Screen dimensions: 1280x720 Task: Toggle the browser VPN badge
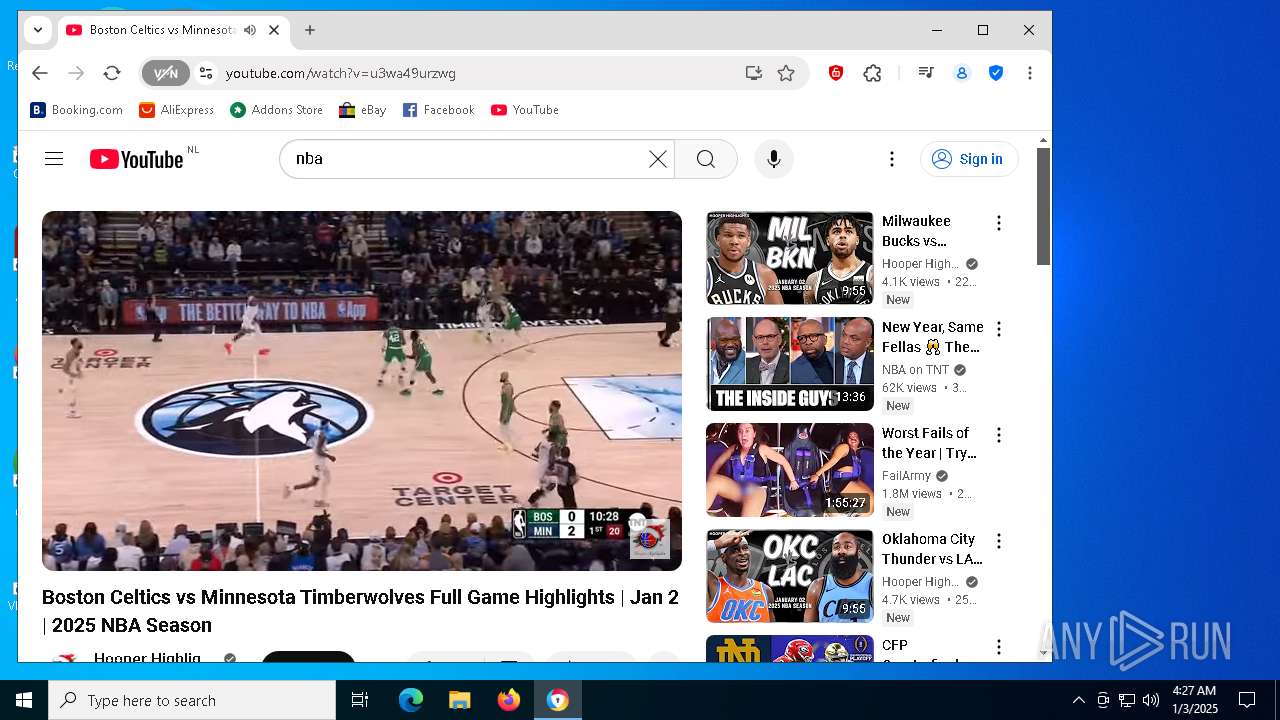coord(165,73)
